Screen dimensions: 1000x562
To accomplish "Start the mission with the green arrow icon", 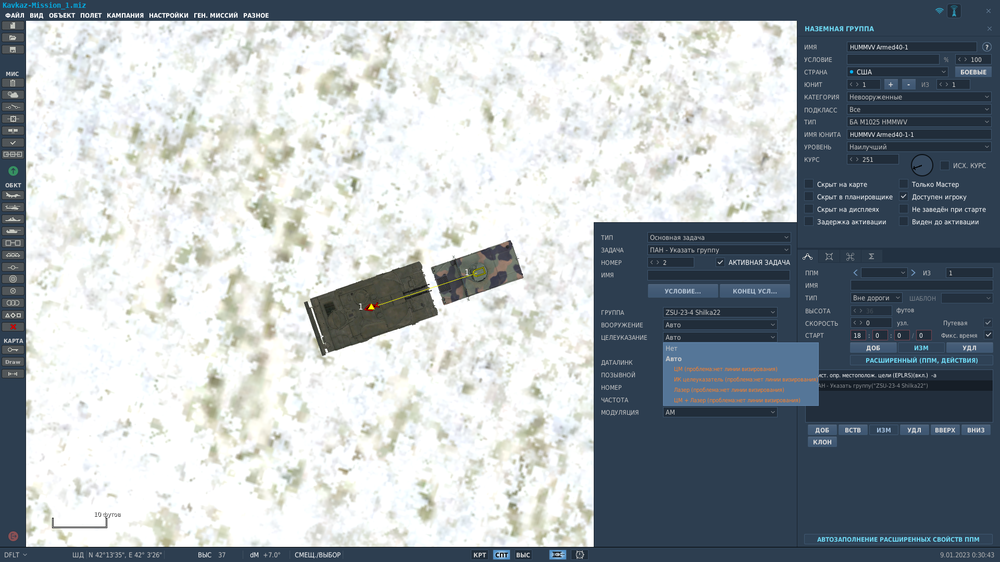I will [13, 171].
